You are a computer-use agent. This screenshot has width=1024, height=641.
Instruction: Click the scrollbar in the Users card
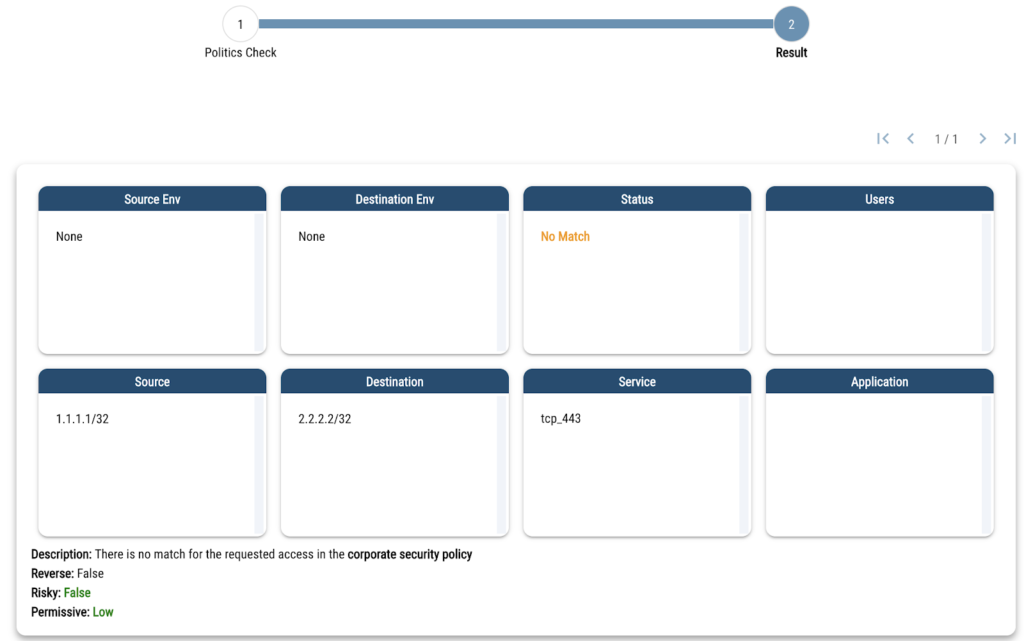point(987,280)
